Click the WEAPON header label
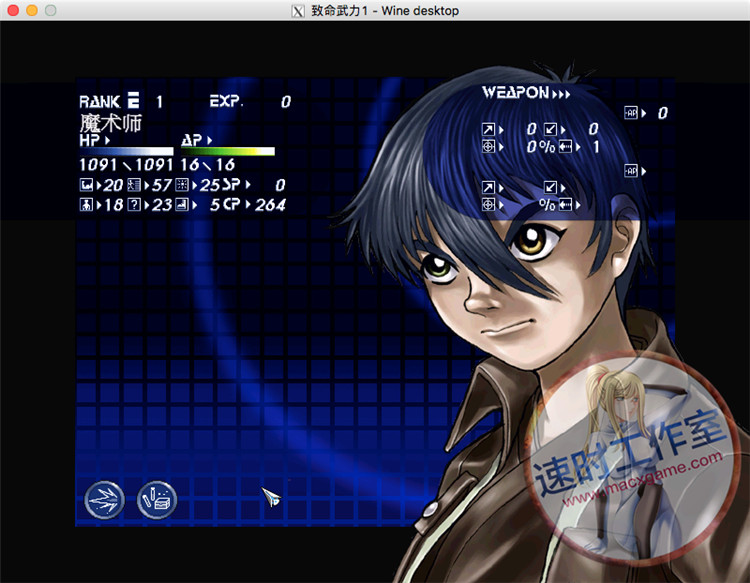This screenshot has height=583, width=750. pyautogui.click(x=515, y=92)
